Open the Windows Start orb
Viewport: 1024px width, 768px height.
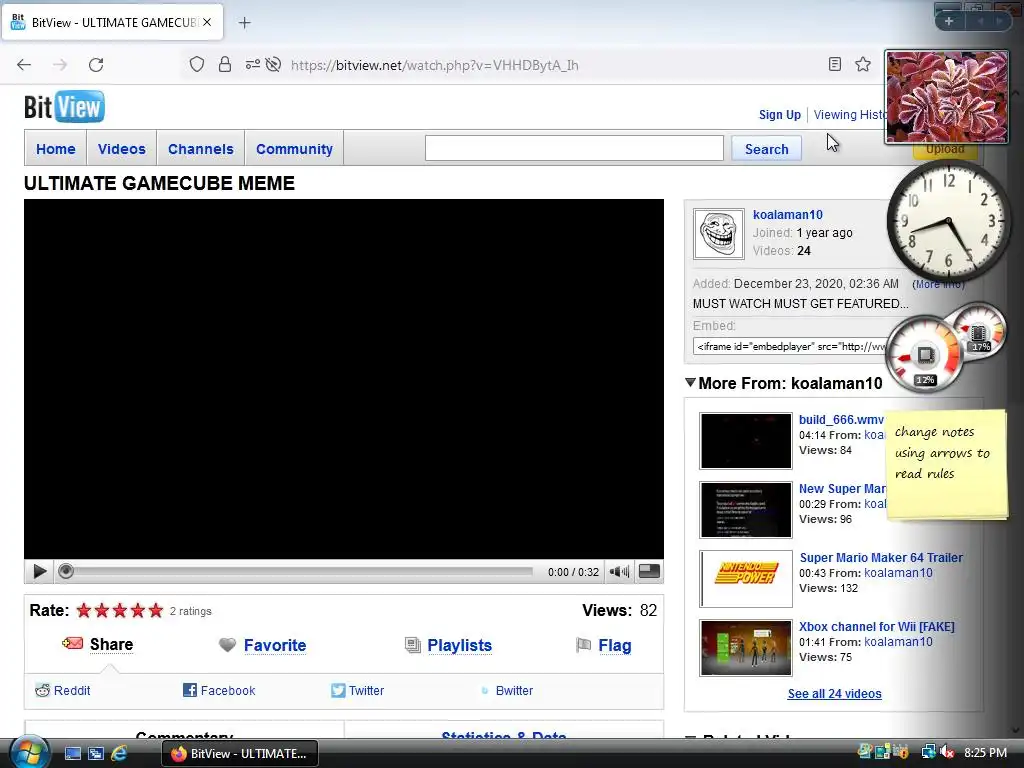coord(29,752)
